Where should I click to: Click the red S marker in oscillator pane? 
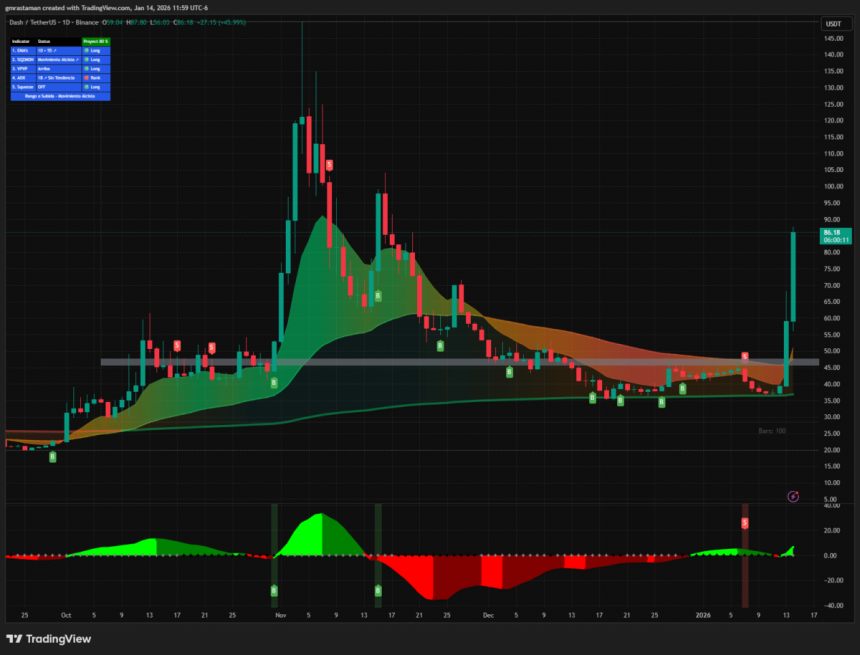pyautogui.click(x=745, y=523)
